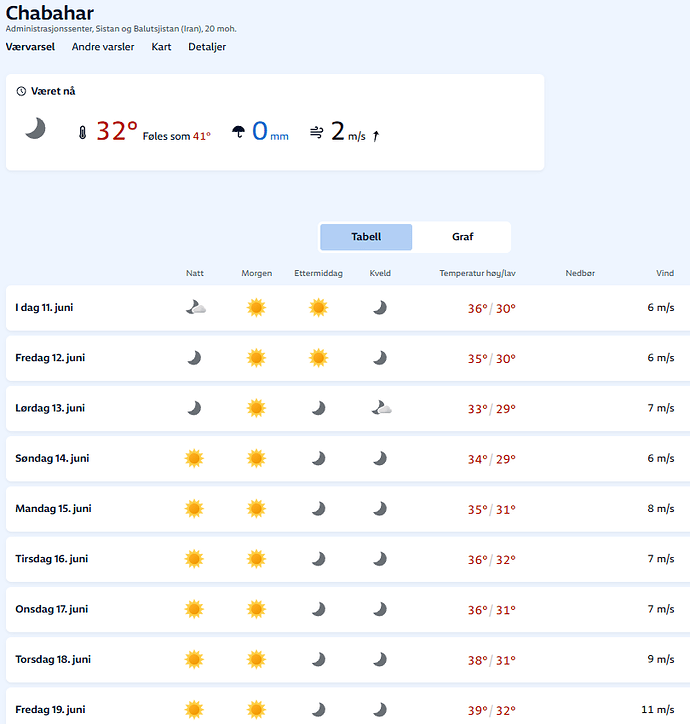Click the morning sun icon for Fredag 12. juni

tap(256, 358)
